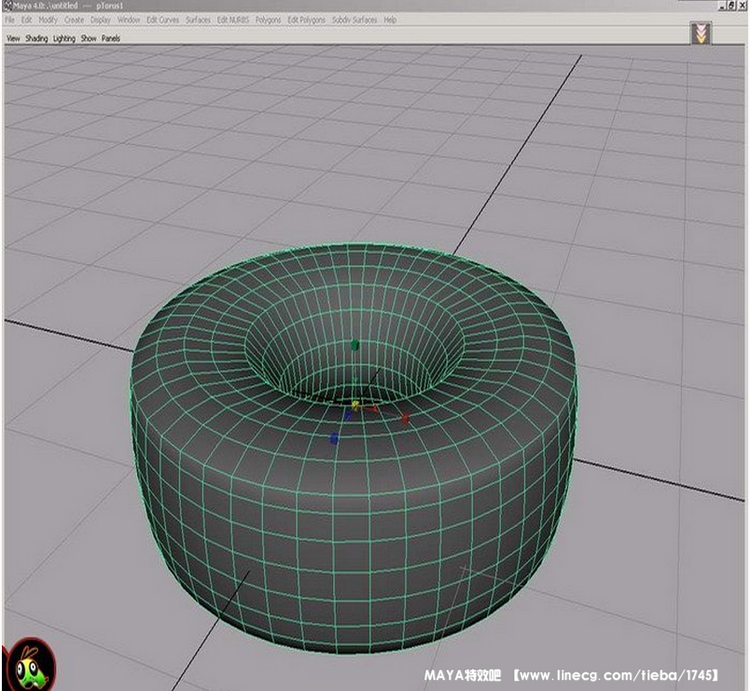Open the Polygons menu
Screen dimensions: 750x691
pyautogui.click(x=268, y=20)
